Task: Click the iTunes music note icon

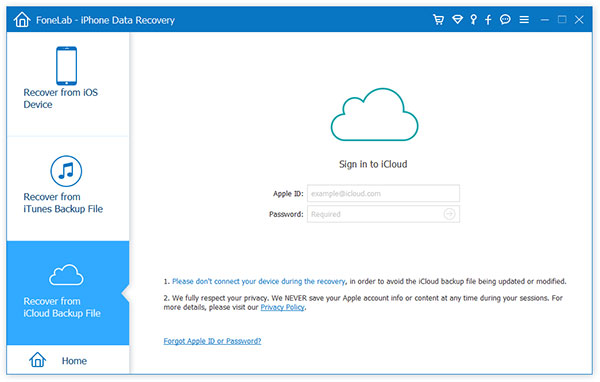Action: 66,171
